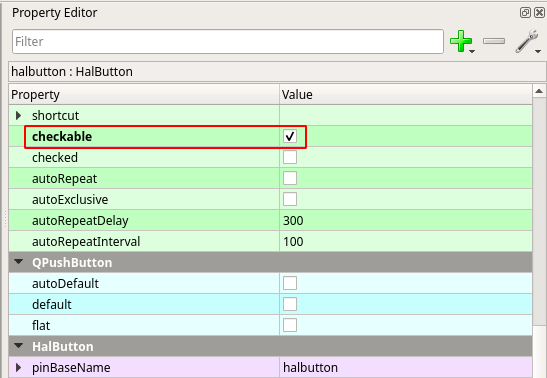
Task: Click the minus remove dynamic property icon
Action: coord(494,41)
